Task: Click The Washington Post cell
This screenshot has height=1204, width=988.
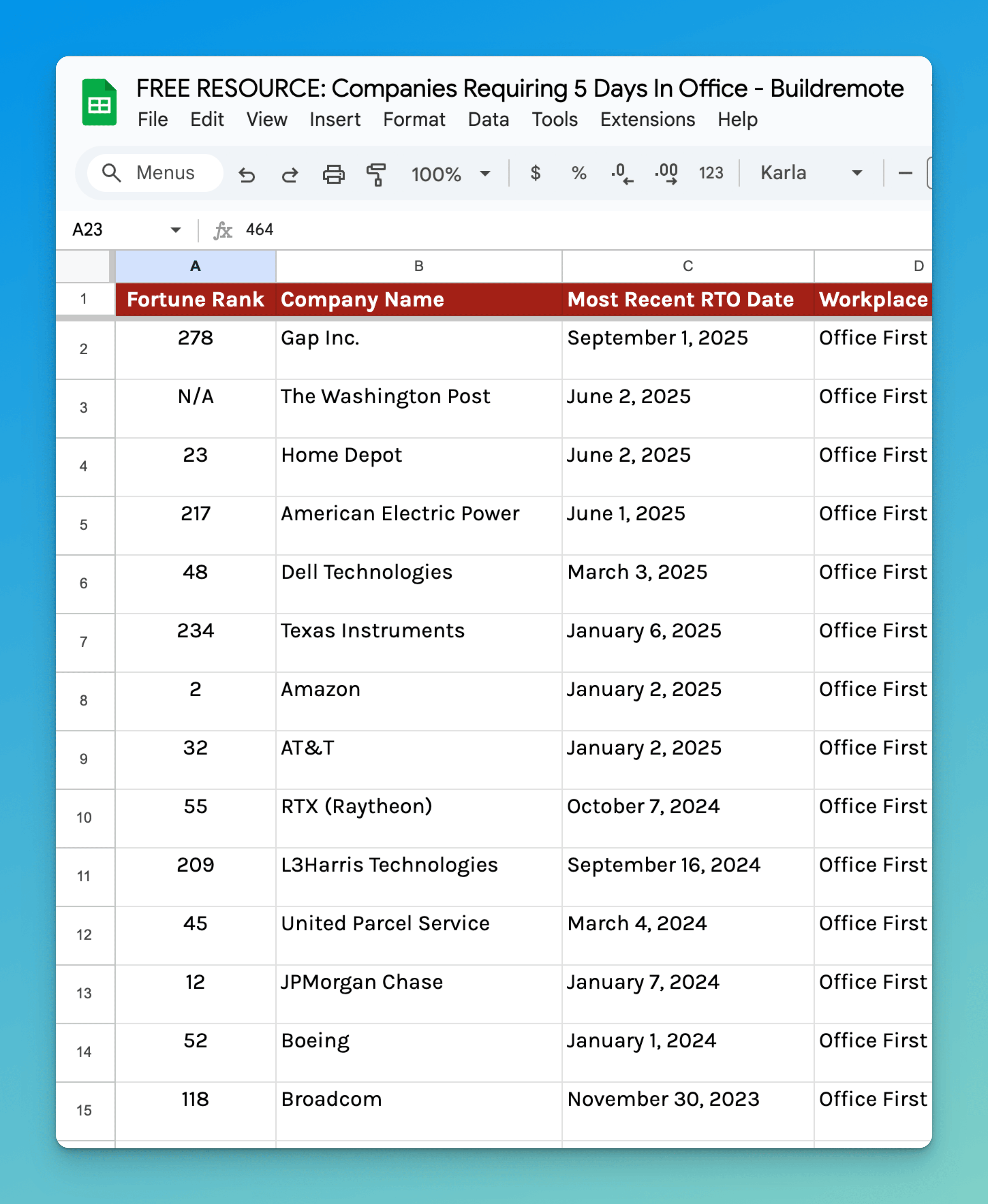Action: [x=419, y=408]
